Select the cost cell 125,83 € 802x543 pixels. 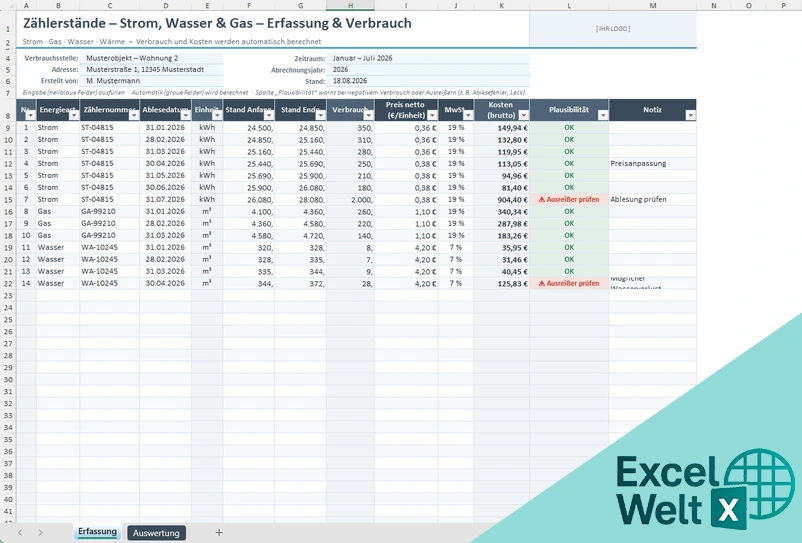(x=502, y=283)
